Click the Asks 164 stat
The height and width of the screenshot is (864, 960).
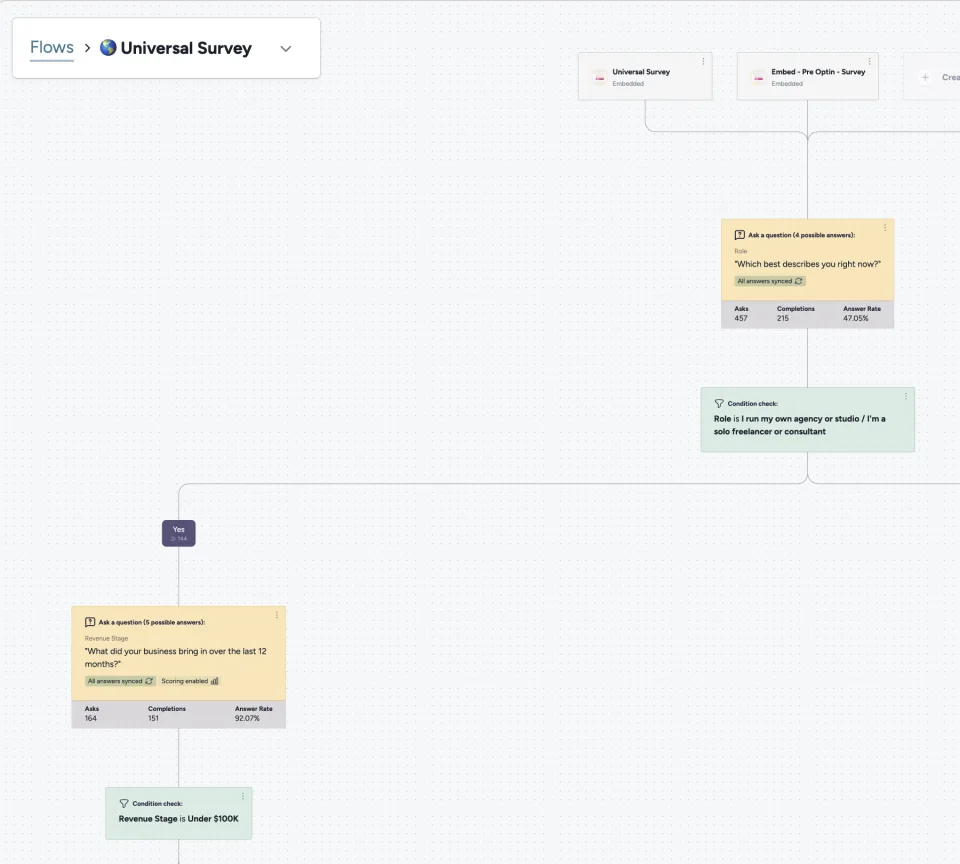[x=92, y=713]
